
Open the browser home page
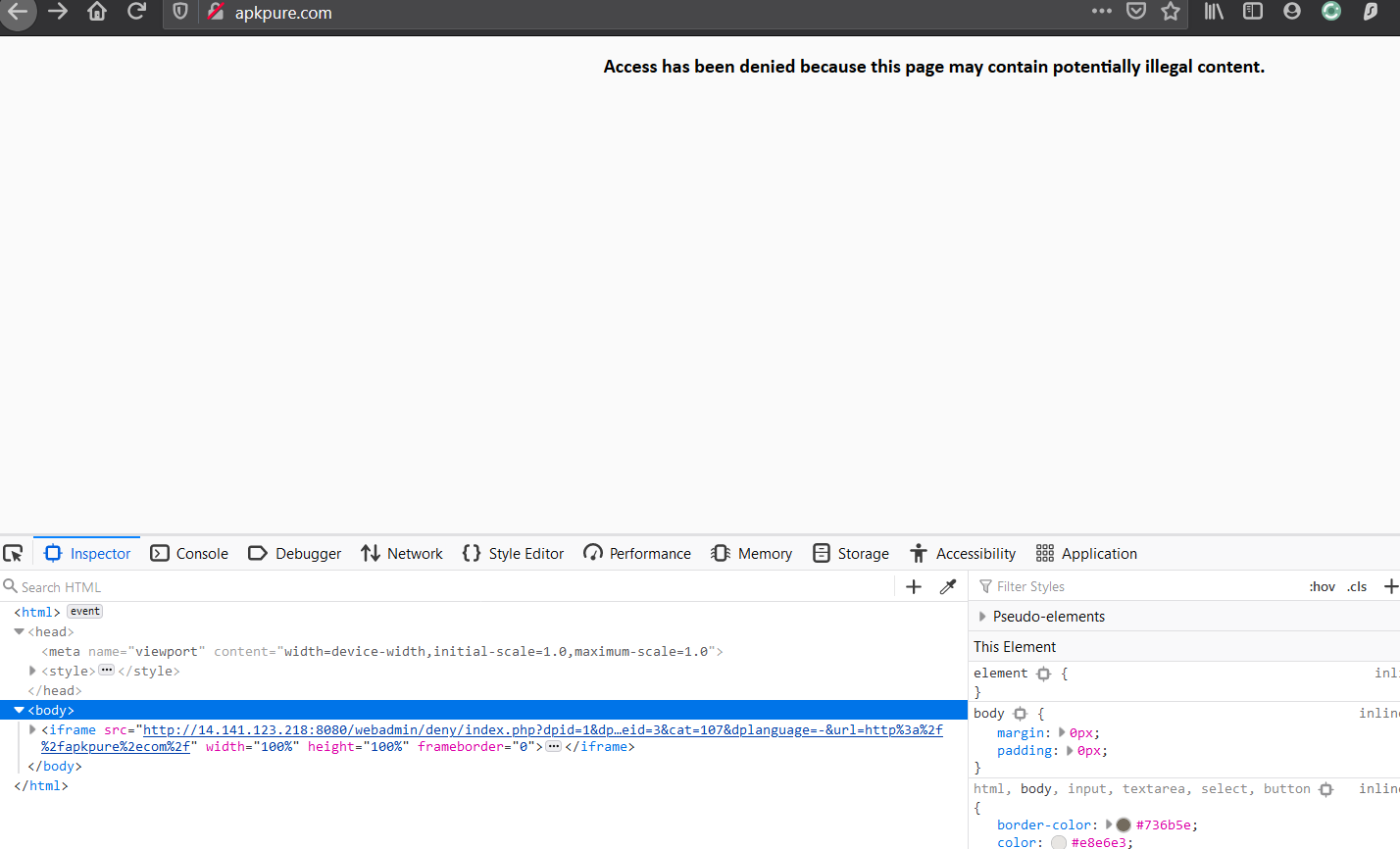[96, 12]
